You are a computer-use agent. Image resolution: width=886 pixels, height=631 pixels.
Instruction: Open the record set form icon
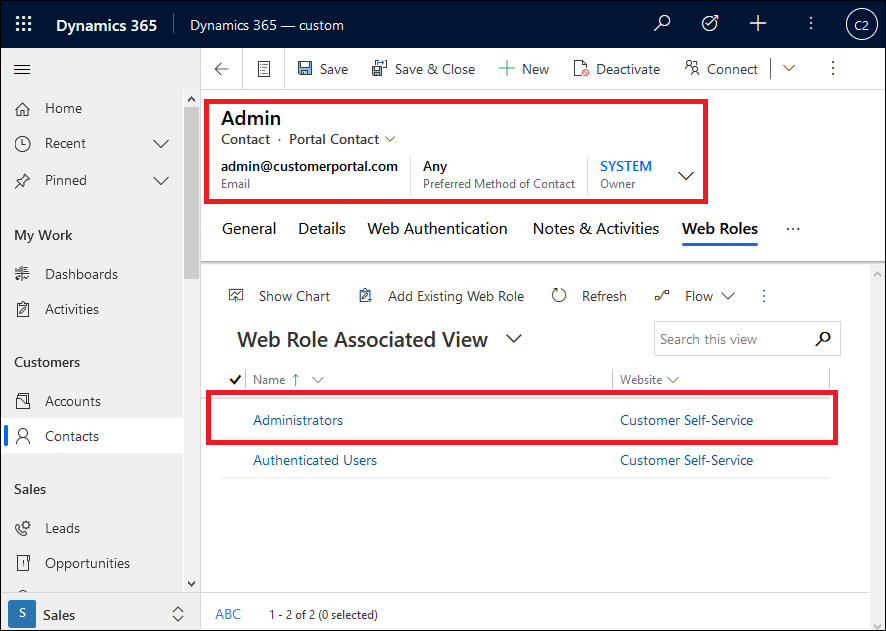264,69
